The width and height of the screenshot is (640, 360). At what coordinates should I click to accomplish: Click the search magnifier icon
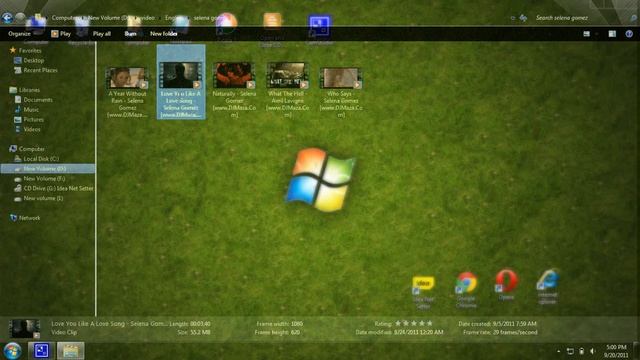633,18
